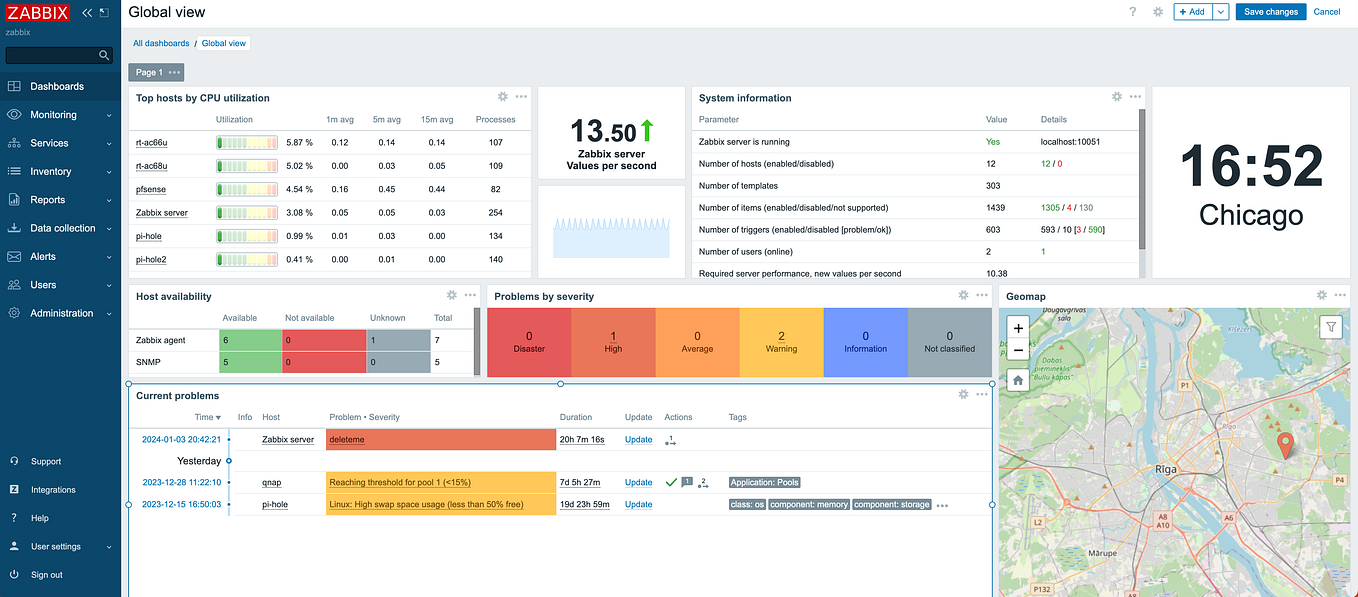Open the All dashboards breadcrumb link
Viewport: 1358px width, 597px height.
click(x=161, y=43)
